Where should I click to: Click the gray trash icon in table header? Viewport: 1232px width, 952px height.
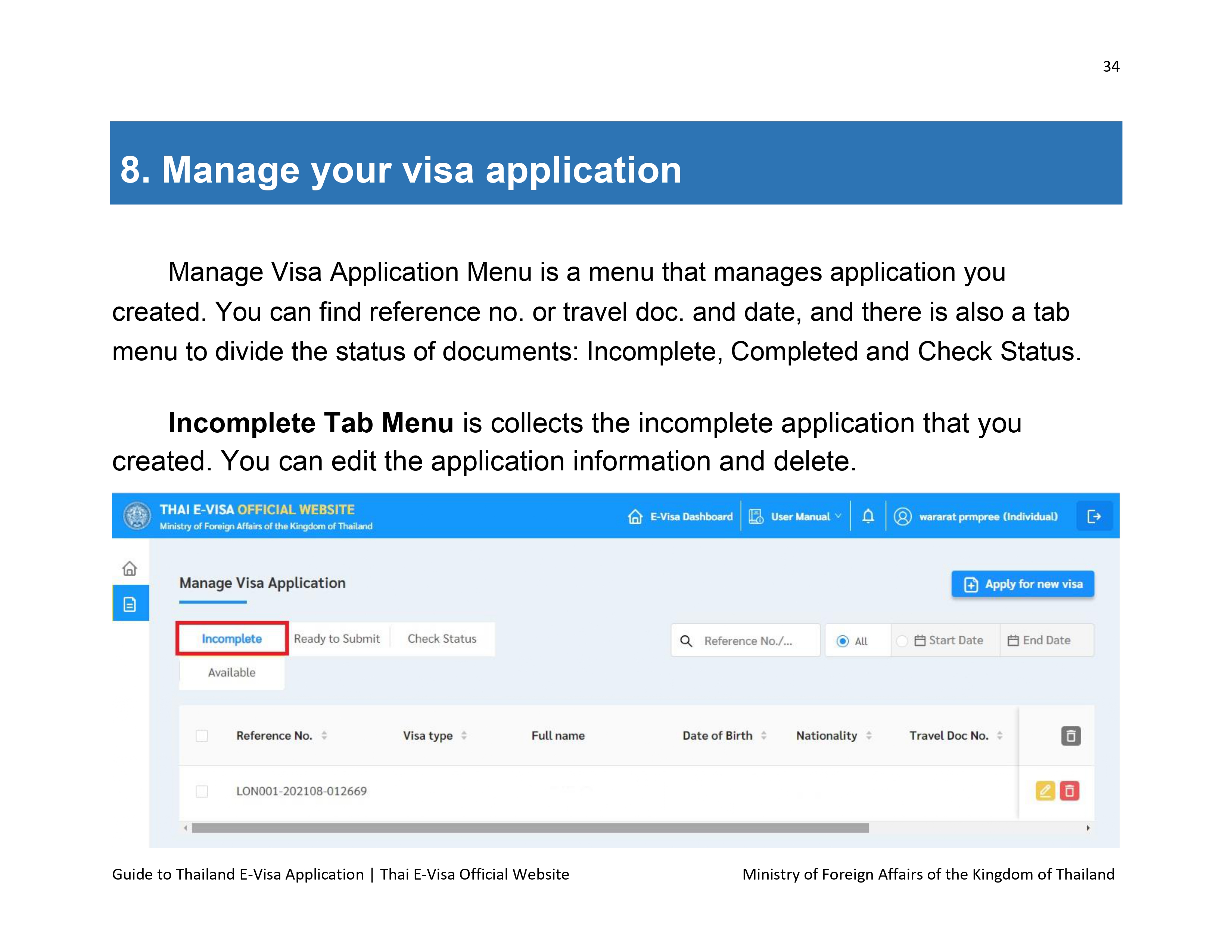coord(1071,735)
